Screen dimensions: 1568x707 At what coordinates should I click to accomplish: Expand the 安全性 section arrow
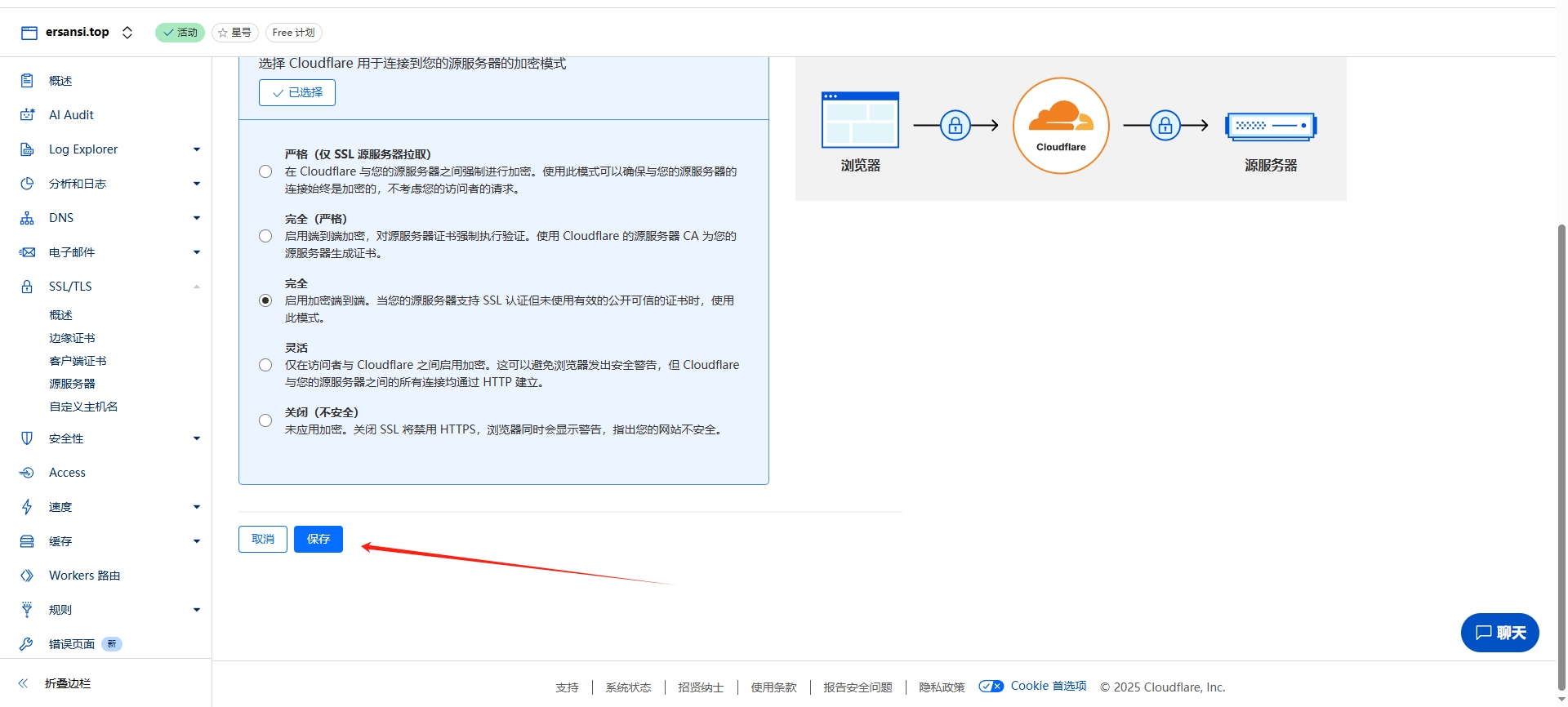(197, 438)
